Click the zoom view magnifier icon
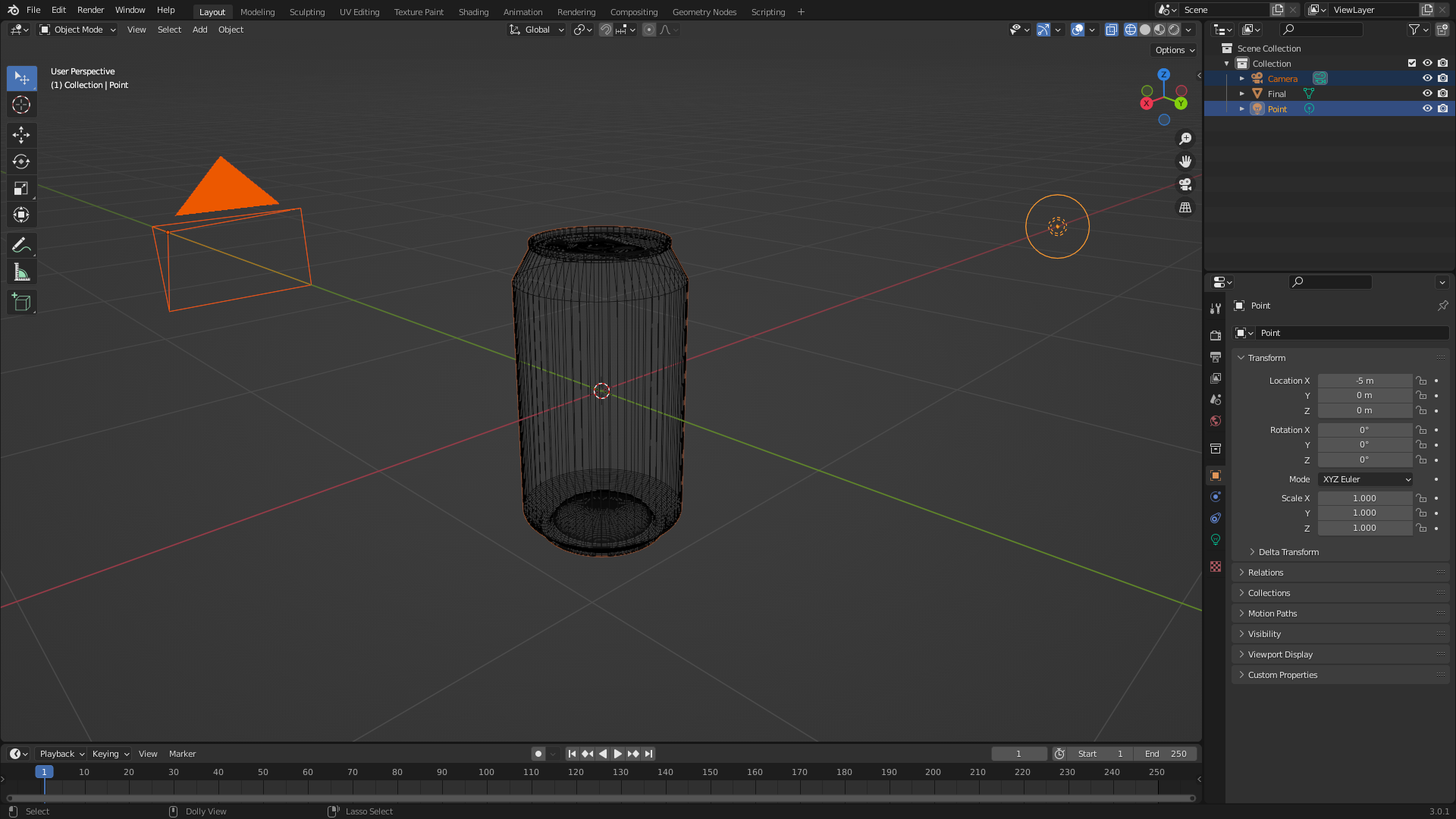The image size is (1456, 819). click(x=1185, y=139)
